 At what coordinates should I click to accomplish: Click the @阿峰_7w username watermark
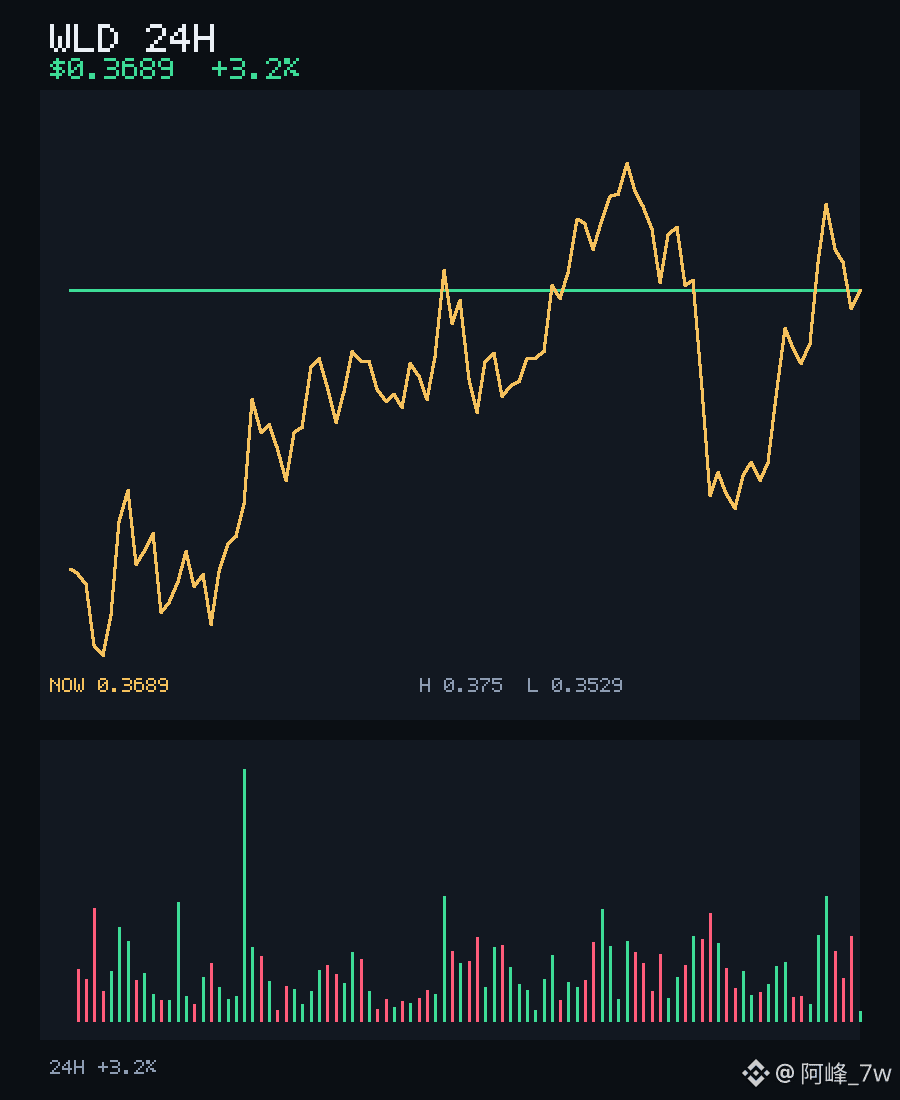click(833, 1073)
